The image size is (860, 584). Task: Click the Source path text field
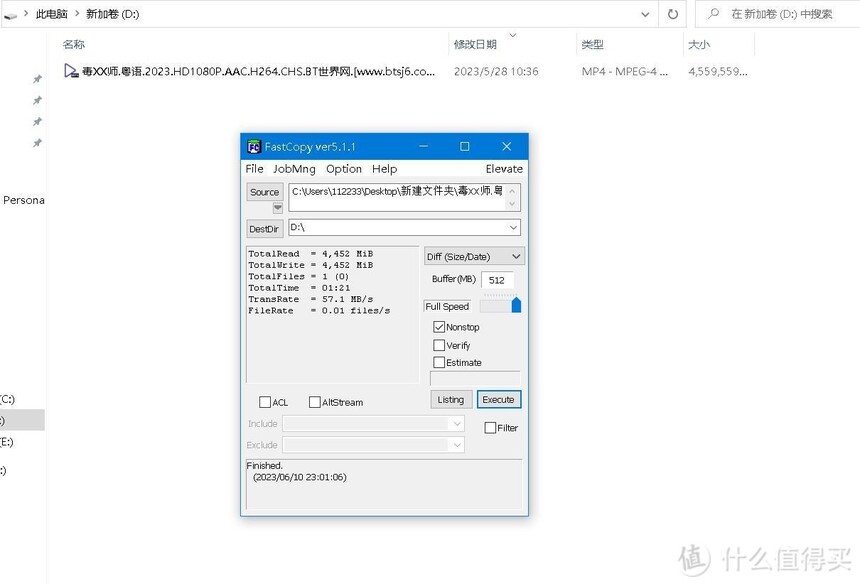(398, 197)
